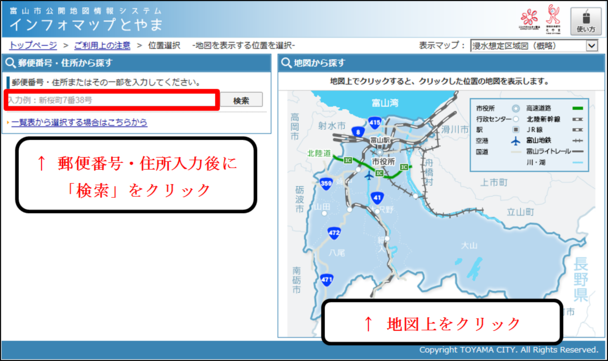Click the airport airplane icon on map
Viewport: 608px width, 361px height.
pos(369,176)
